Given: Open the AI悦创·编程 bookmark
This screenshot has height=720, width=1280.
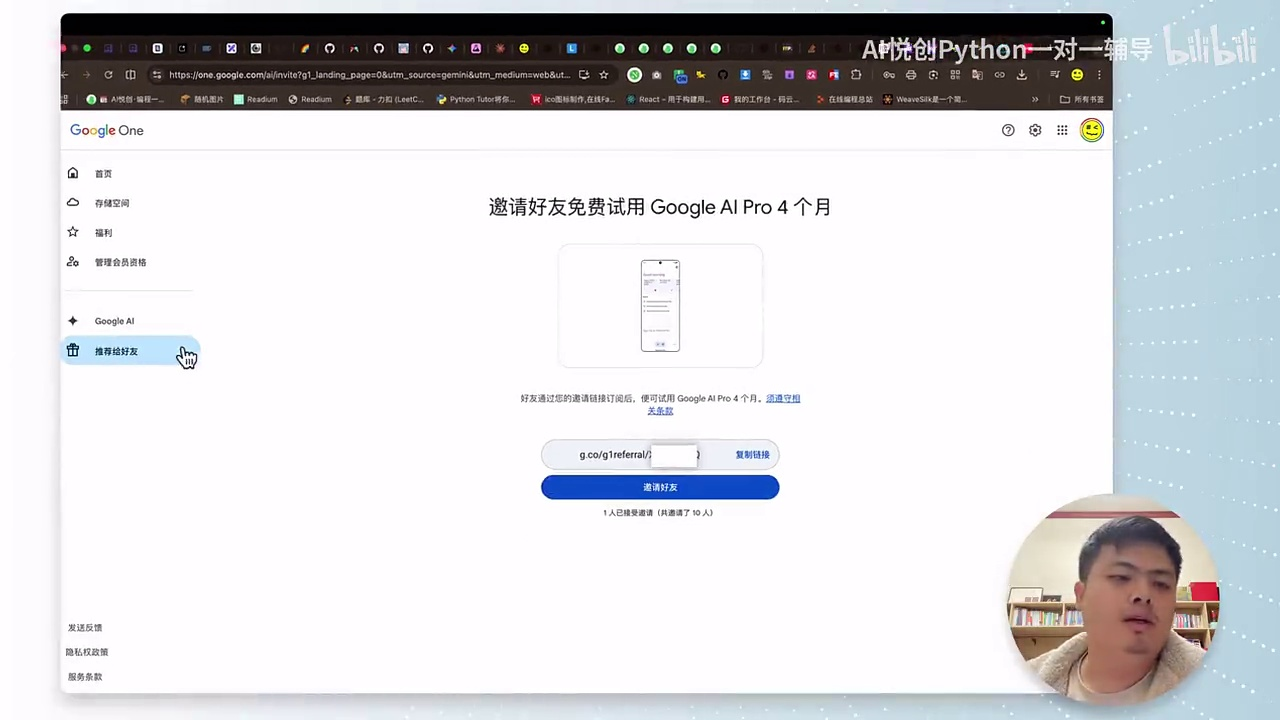Looking at the screenshot, I should [125, 99].
